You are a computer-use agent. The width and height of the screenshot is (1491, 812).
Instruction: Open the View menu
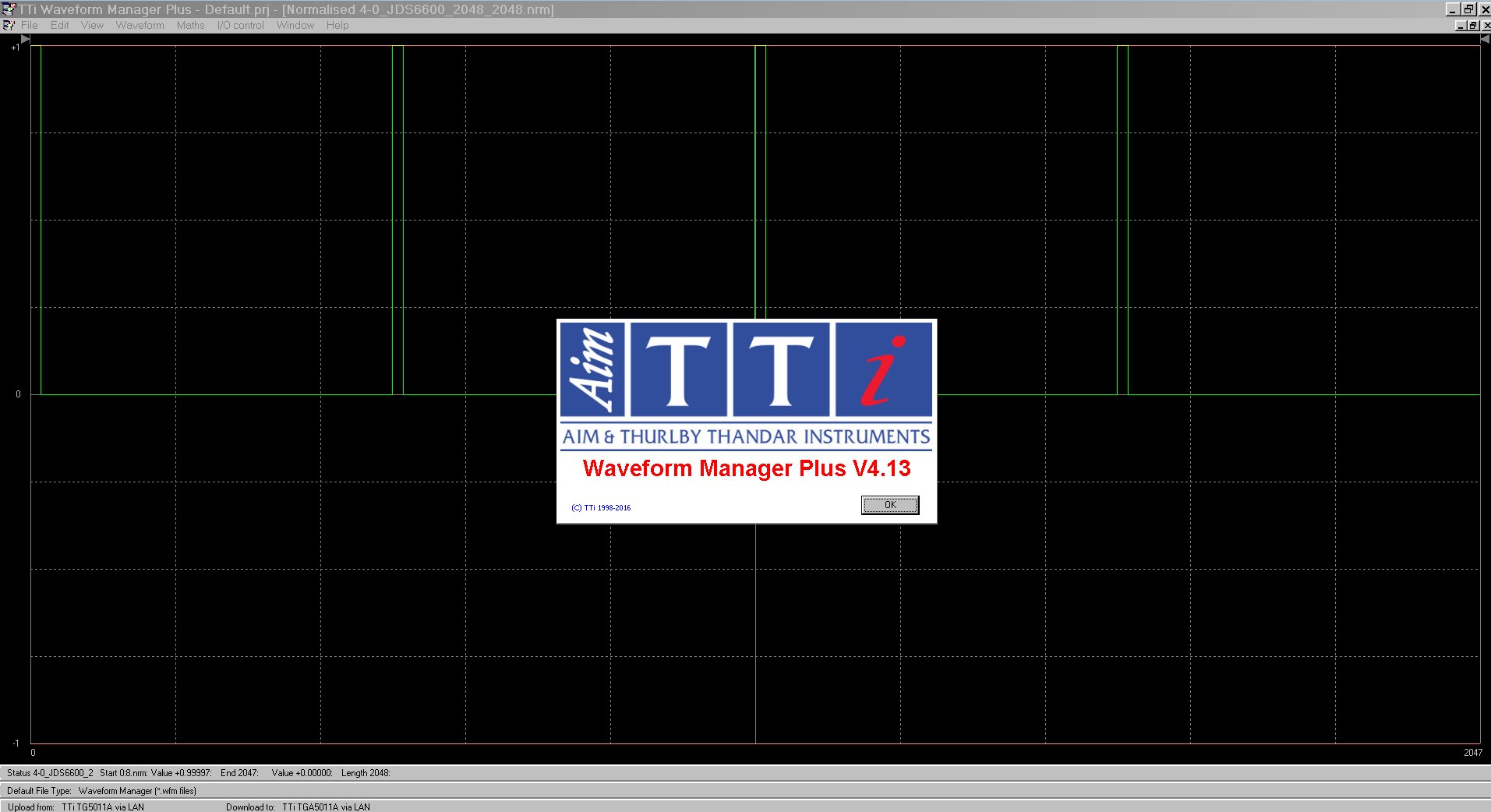[92, 25]
